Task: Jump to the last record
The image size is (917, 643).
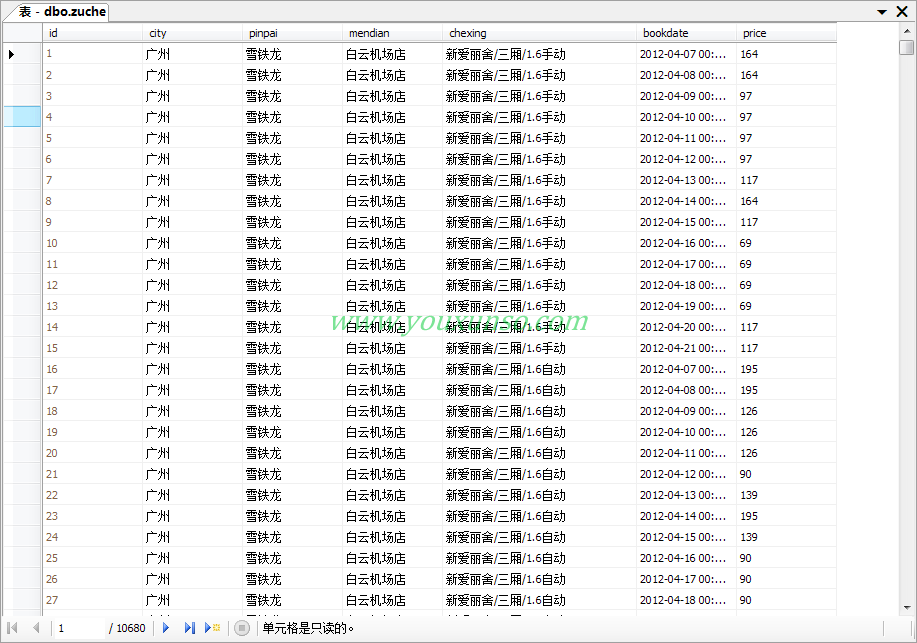Action: tap(189, 628)
